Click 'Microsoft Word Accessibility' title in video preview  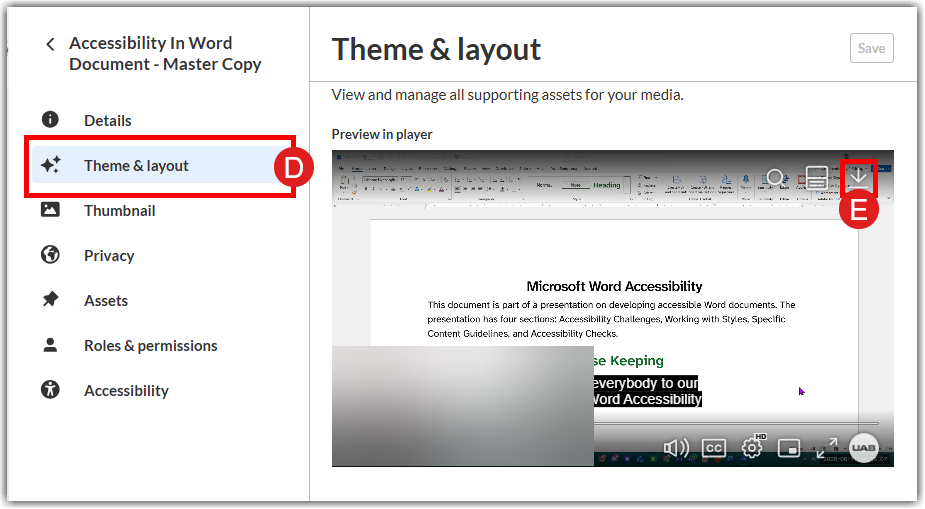click(614, 287)
